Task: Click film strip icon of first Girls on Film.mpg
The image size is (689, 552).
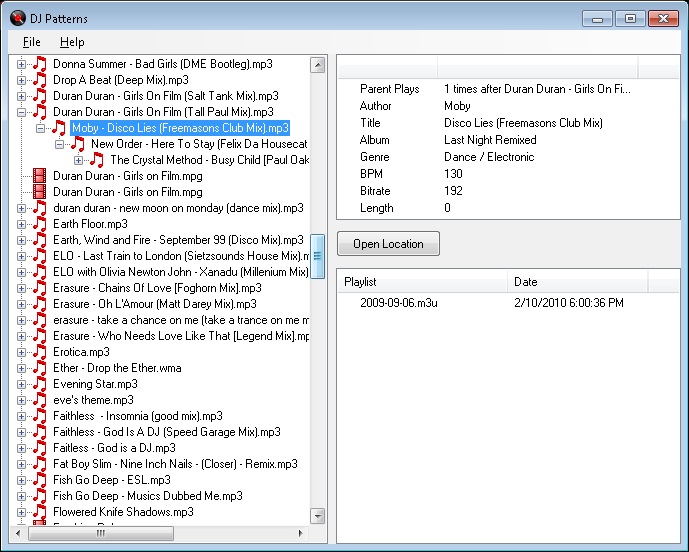Action: 40,176
